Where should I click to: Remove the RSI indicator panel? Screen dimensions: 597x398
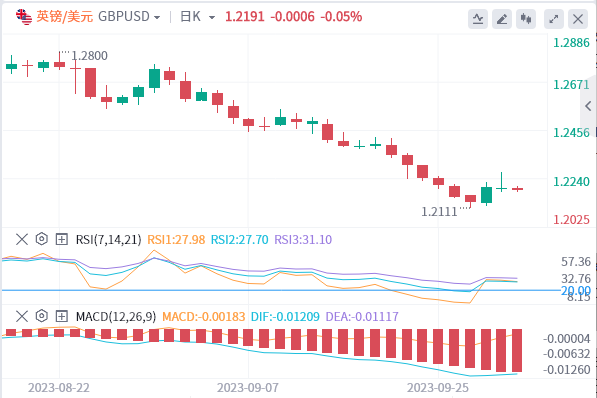coord(22,239)
